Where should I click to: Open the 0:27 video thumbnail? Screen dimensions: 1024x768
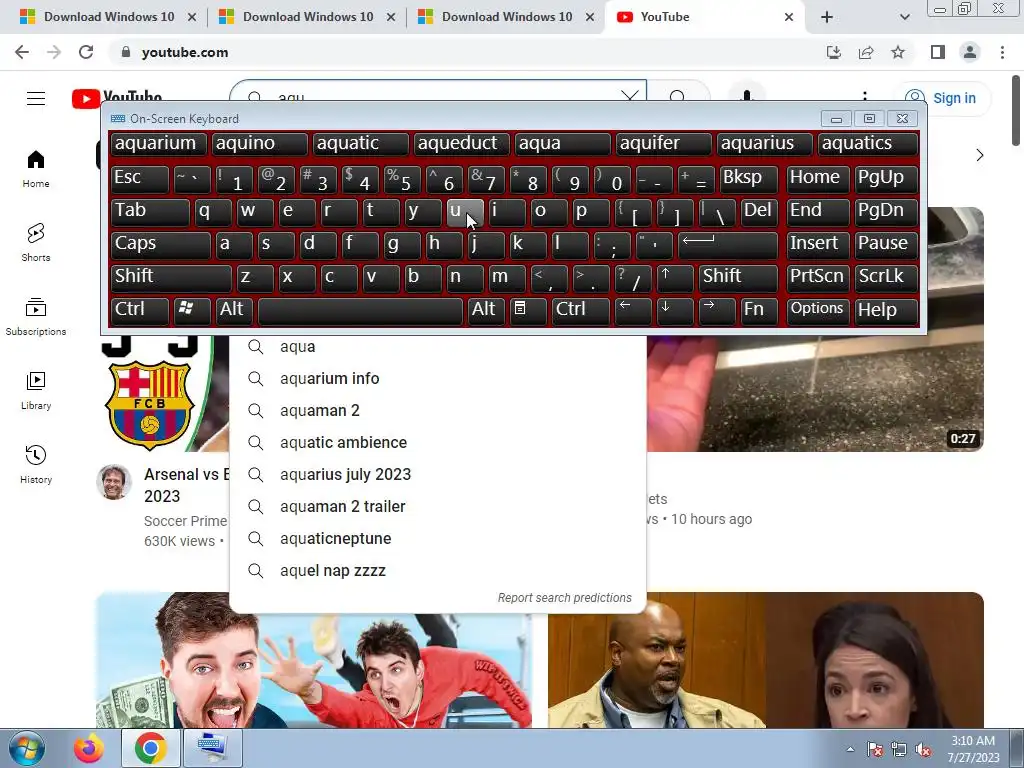tap(815, 392)
